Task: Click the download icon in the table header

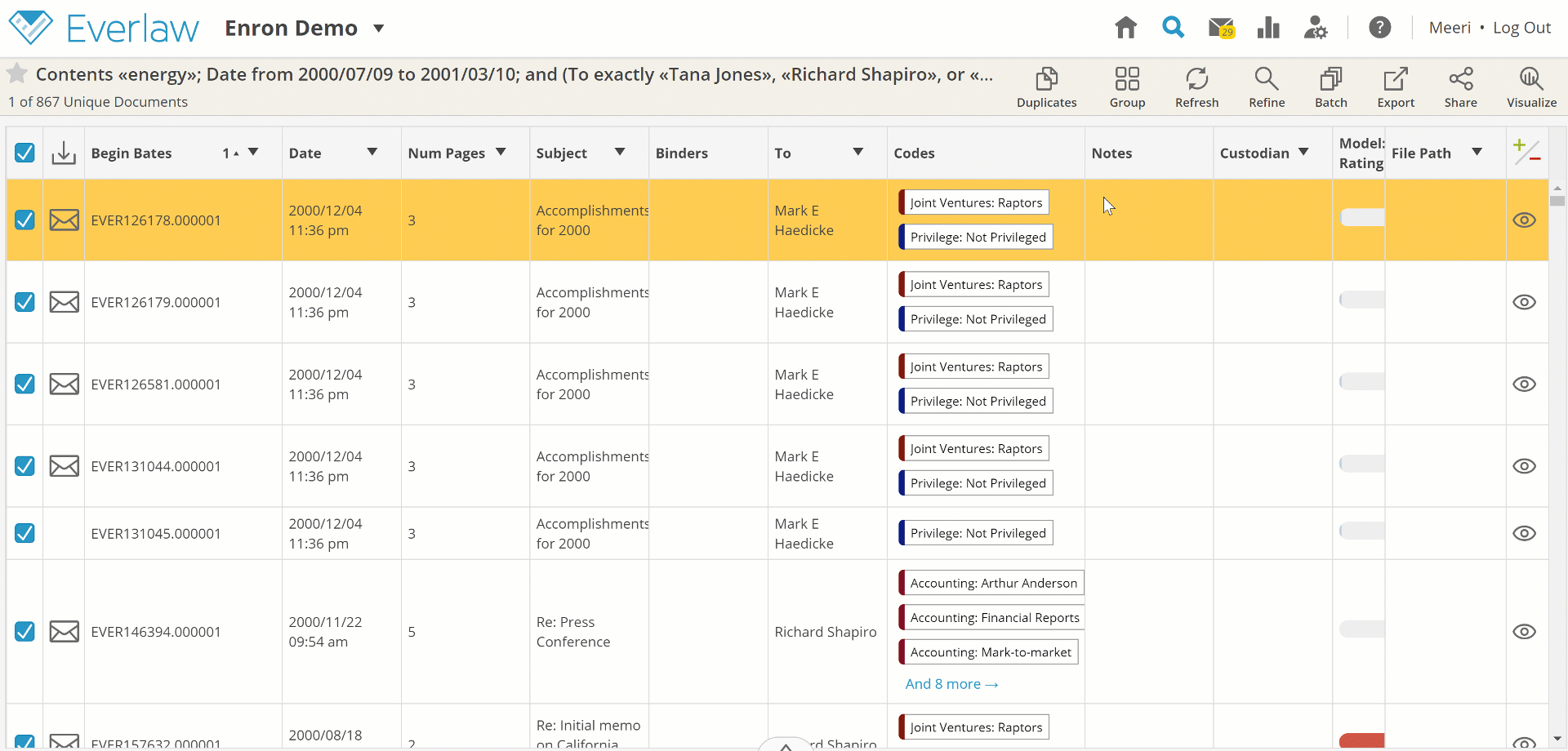Action: 64,153
